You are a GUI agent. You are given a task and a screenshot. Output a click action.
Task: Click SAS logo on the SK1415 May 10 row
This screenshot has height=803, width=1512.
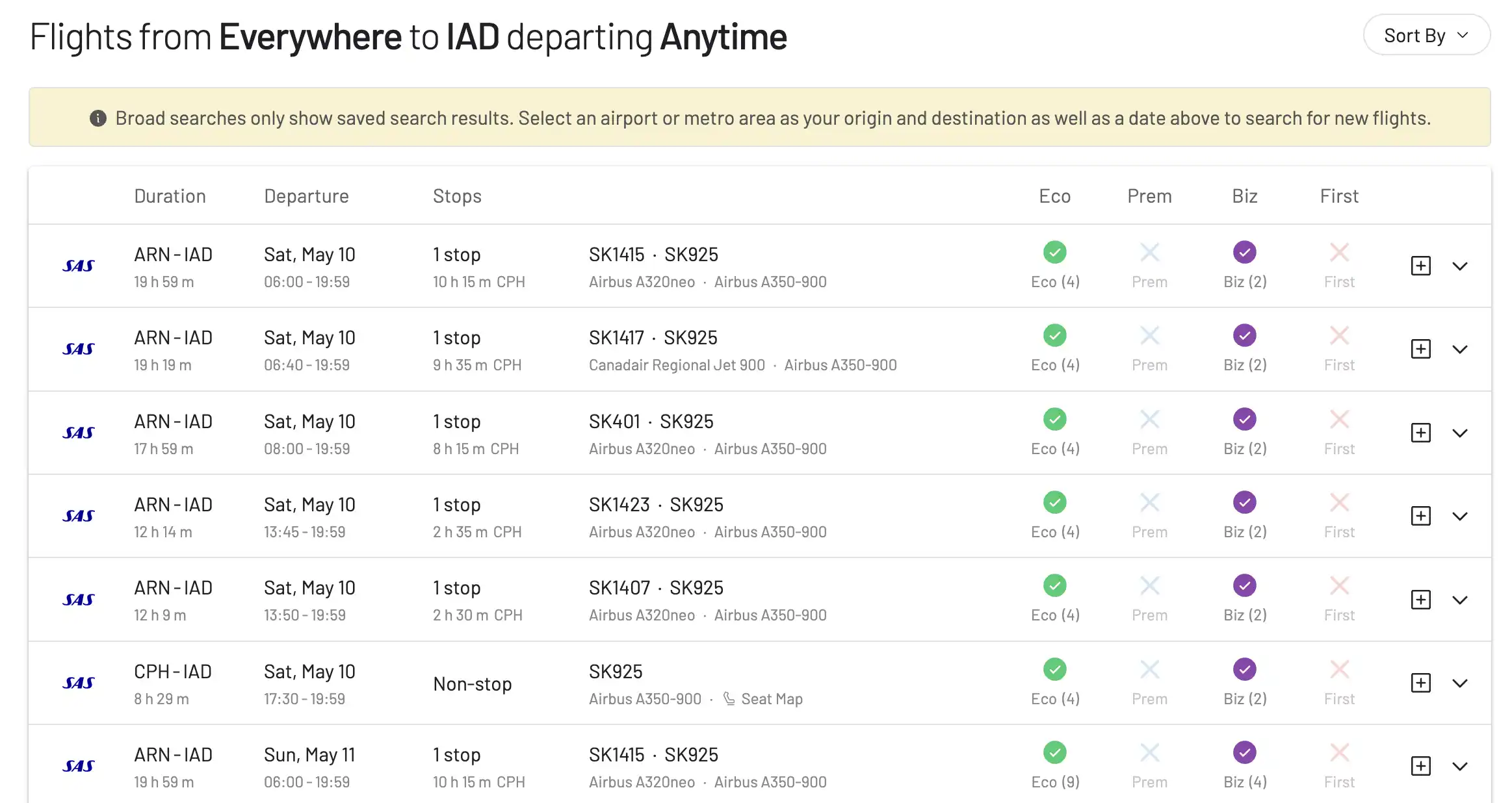[79, 266]
